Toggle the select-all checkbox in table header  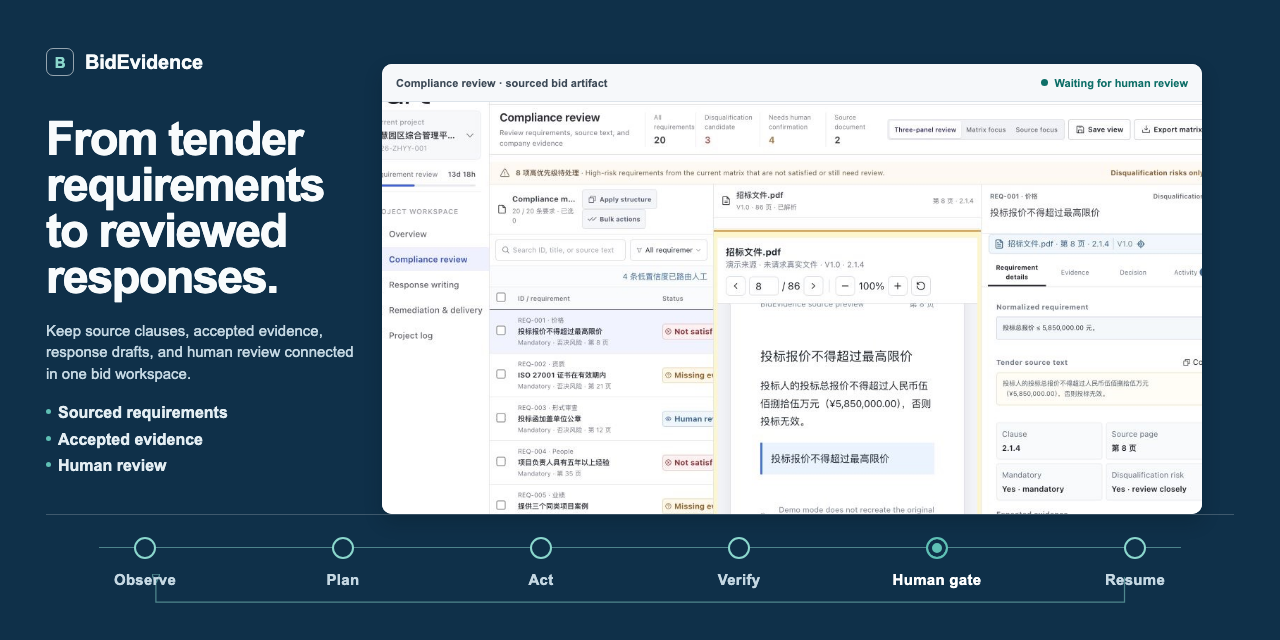pyautogui.click(x=502, y=297)
